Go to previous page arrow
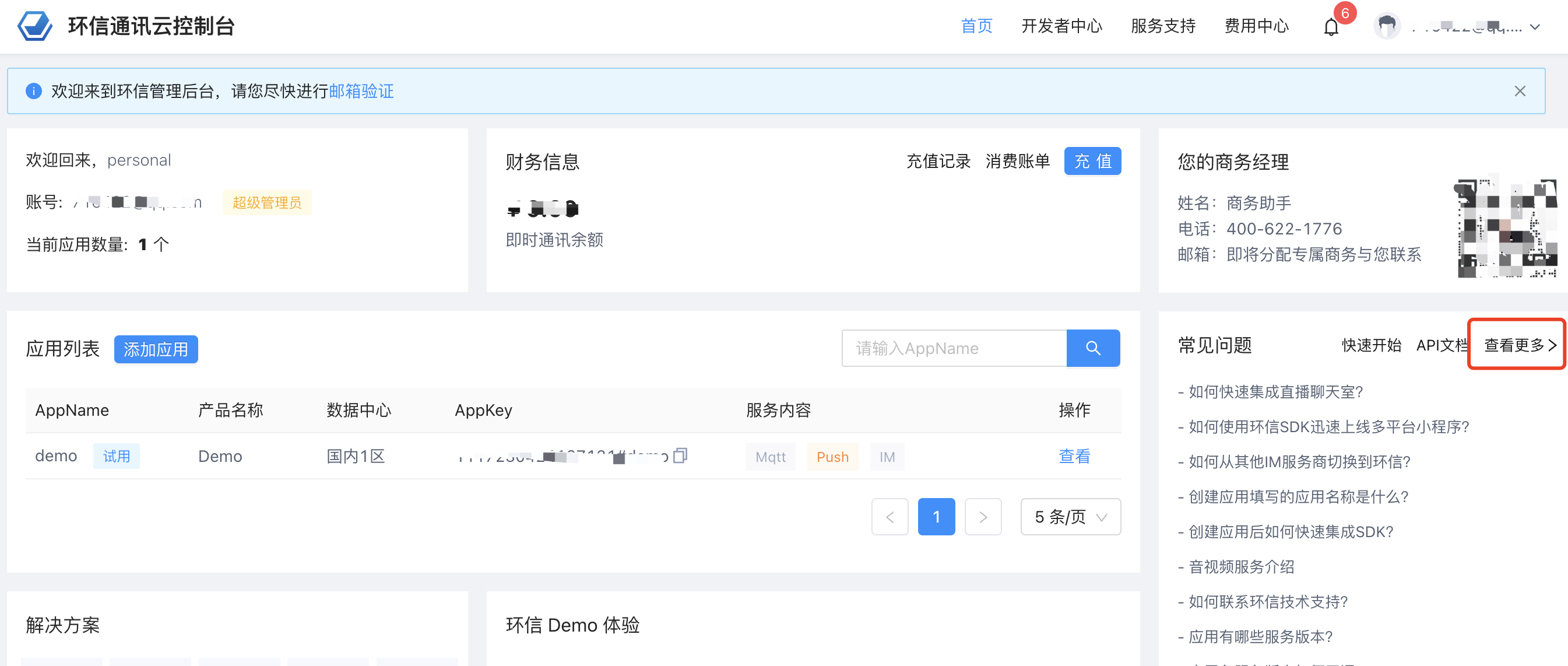 890,517
